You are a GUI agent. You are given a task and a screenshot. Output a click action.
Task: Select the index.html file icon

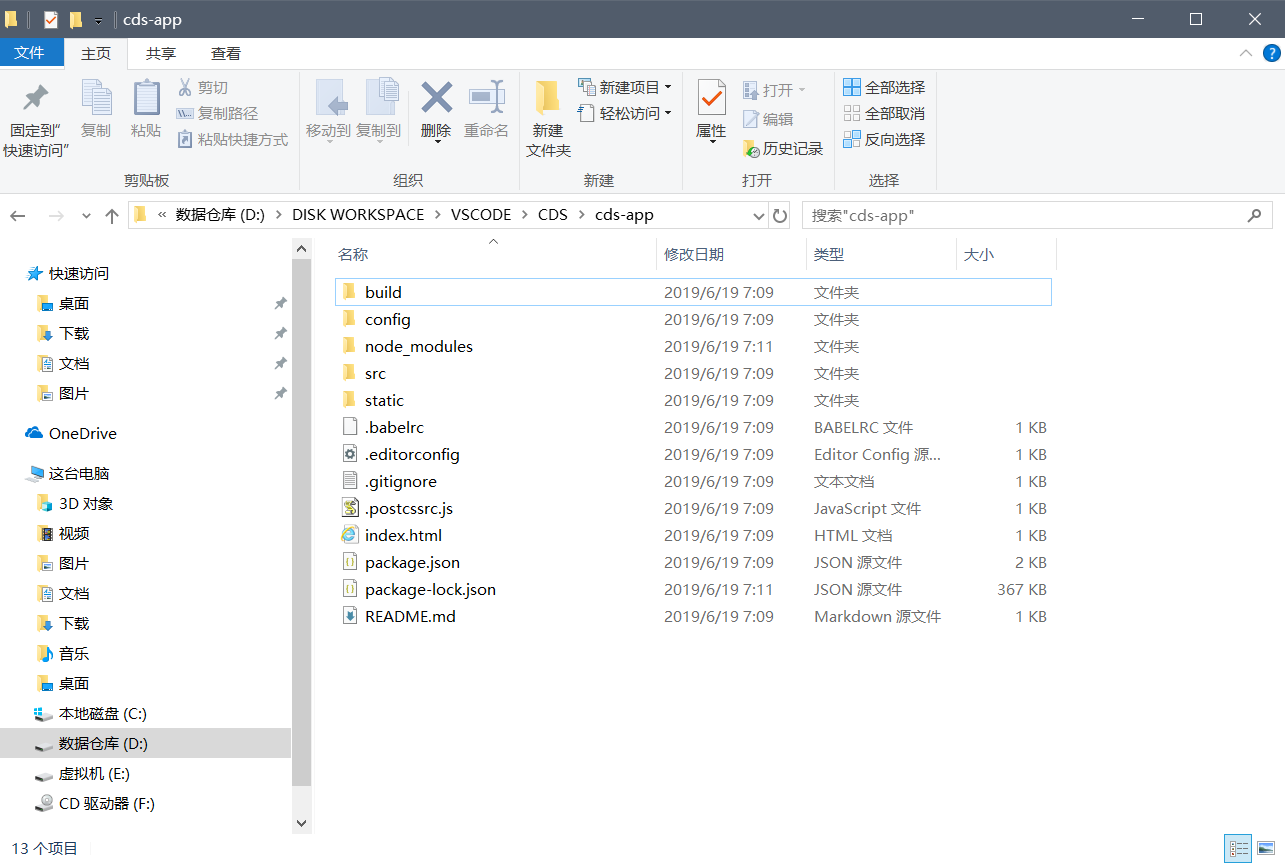tap(349, 535)
